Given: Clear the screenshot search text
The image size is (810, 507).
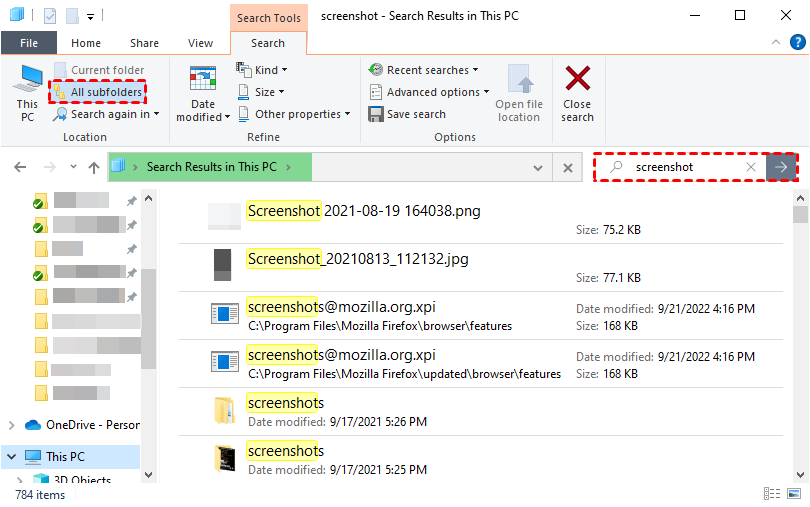Looking at the screenshot, I should (x=751, y=167).
